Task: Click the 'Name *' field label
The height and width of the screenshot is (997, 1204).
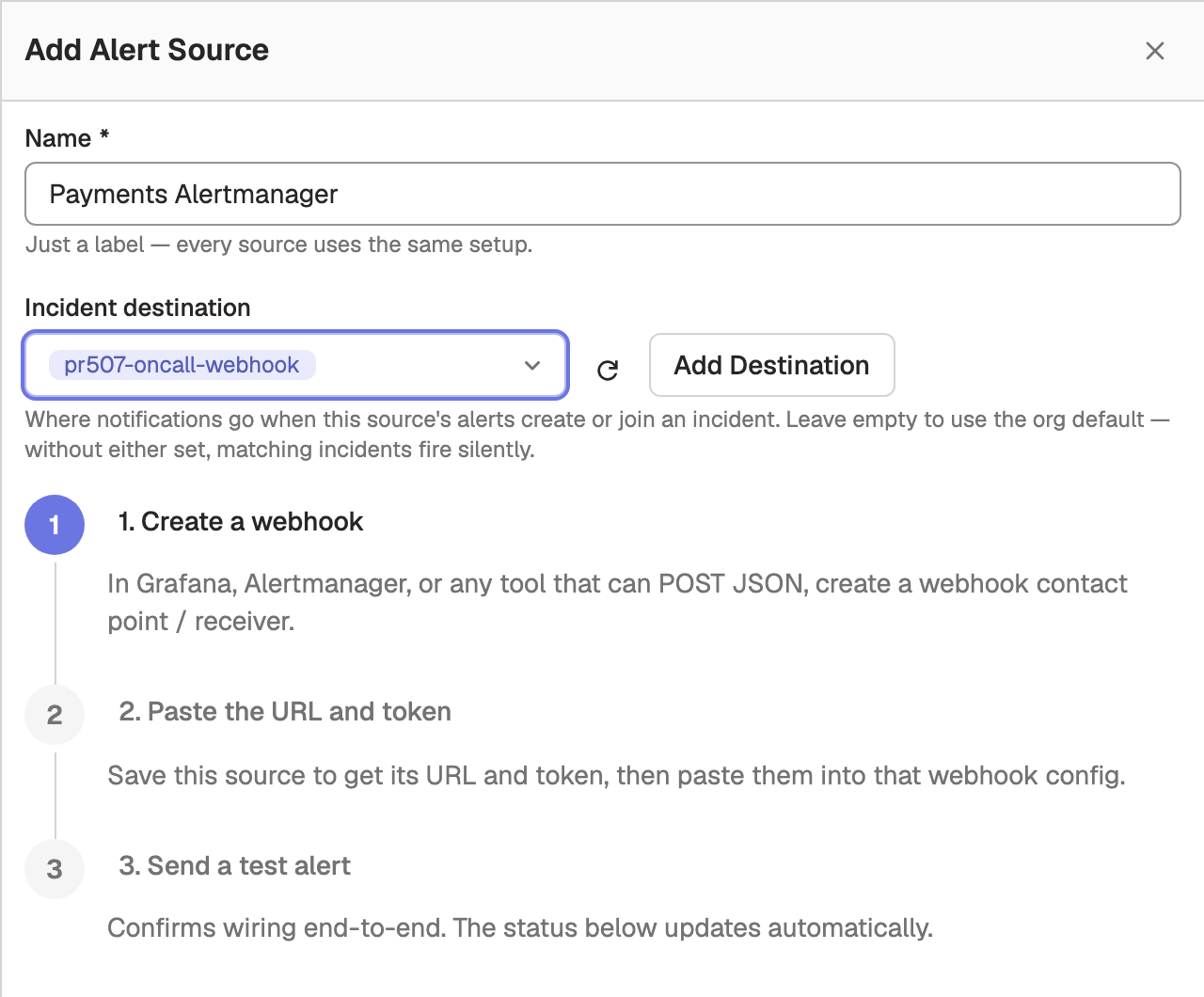Action: 68,138
